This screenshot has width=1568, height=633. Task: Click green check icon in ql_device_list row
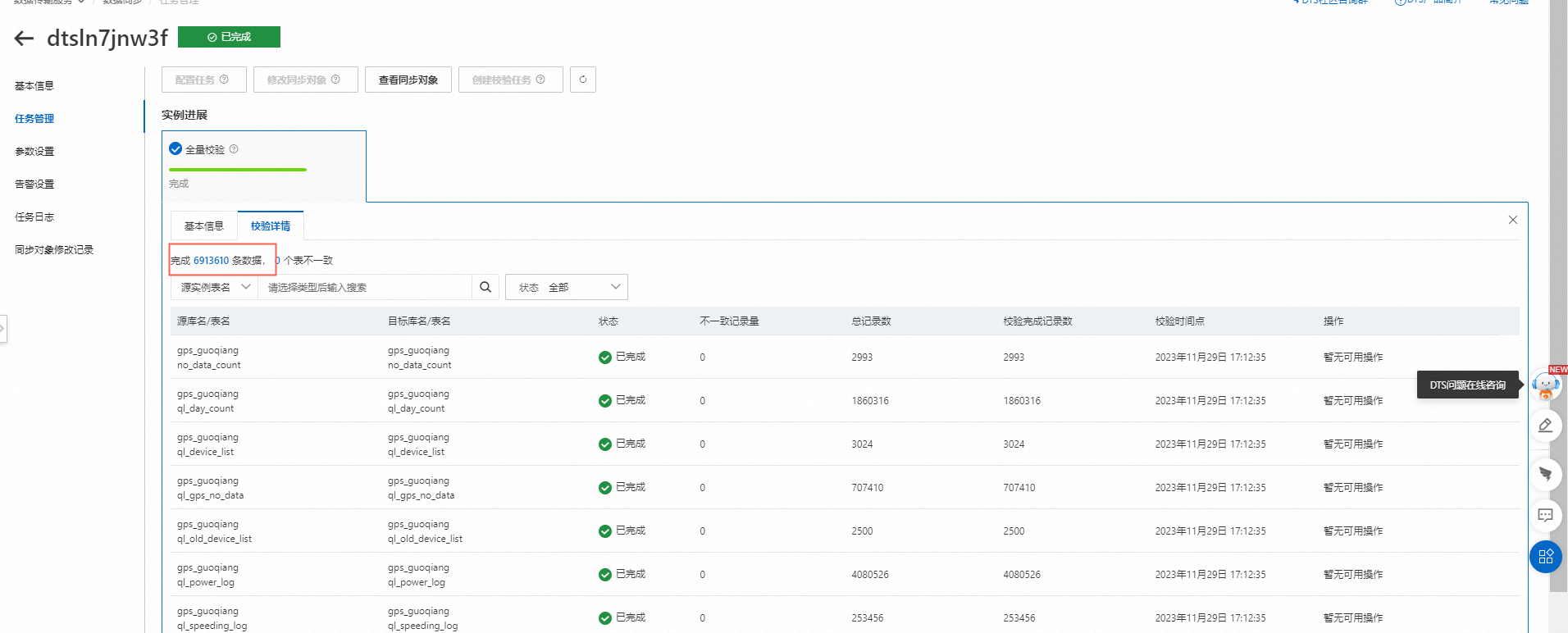click(x=605, y=444)
